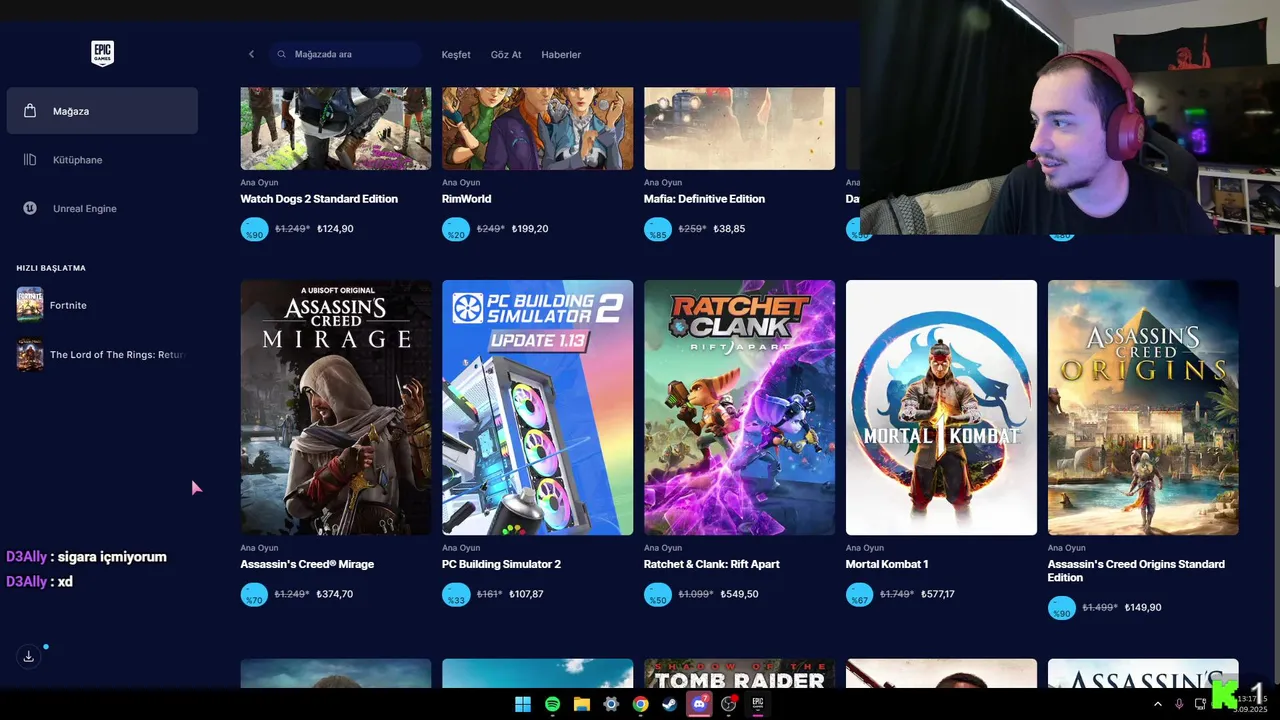Open the PC Building Simulator 2 cover art
1280x720 pixels.
(x=538, y=407)
